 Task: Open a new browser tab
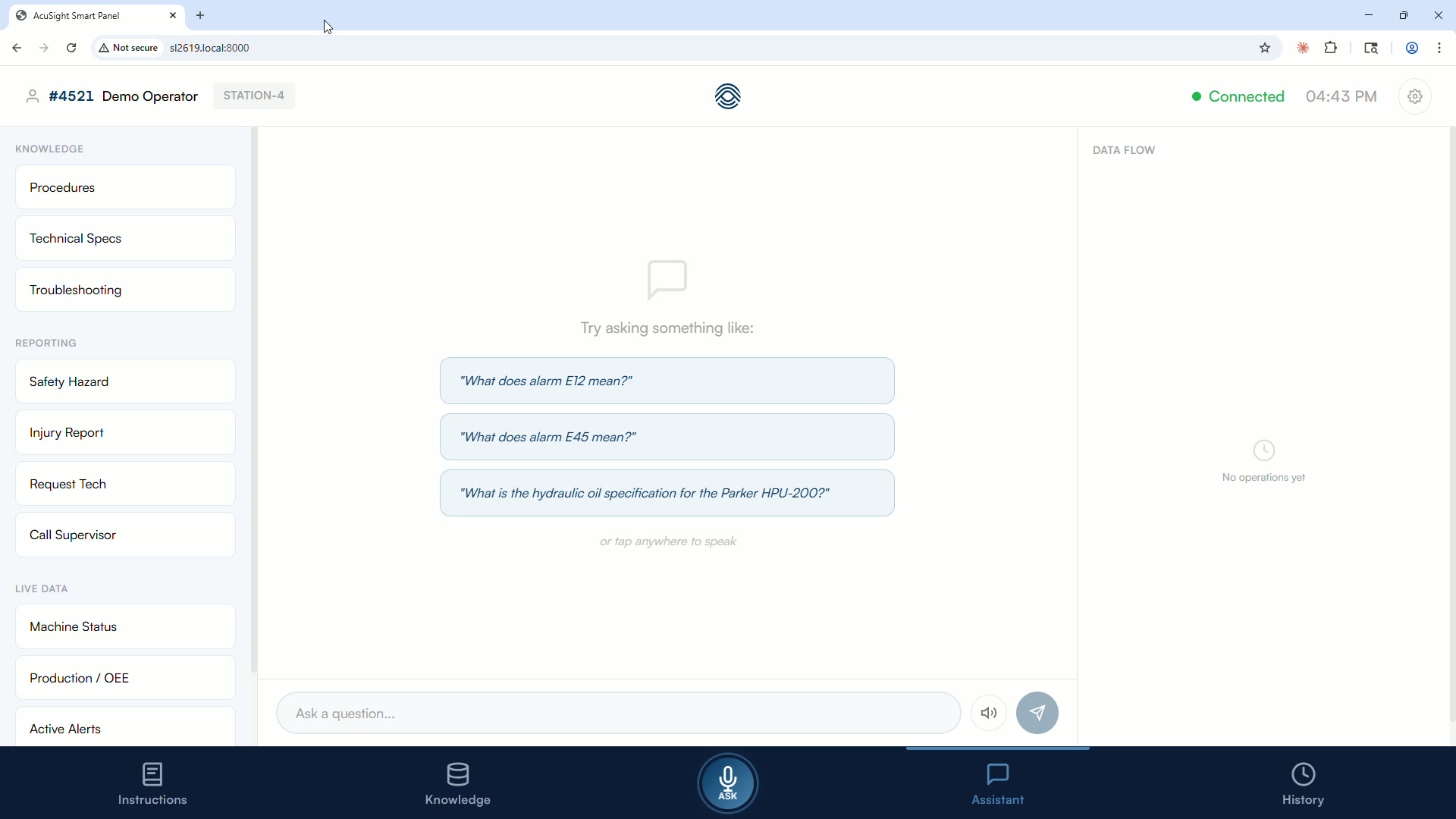tap(200, 15)
